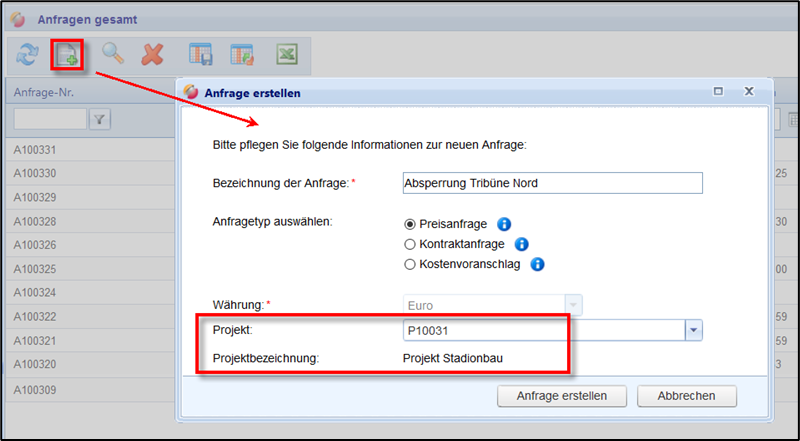This screenshot has width=800, height=441.
Task: Click the red X delete icon
Action: [152, 56]
